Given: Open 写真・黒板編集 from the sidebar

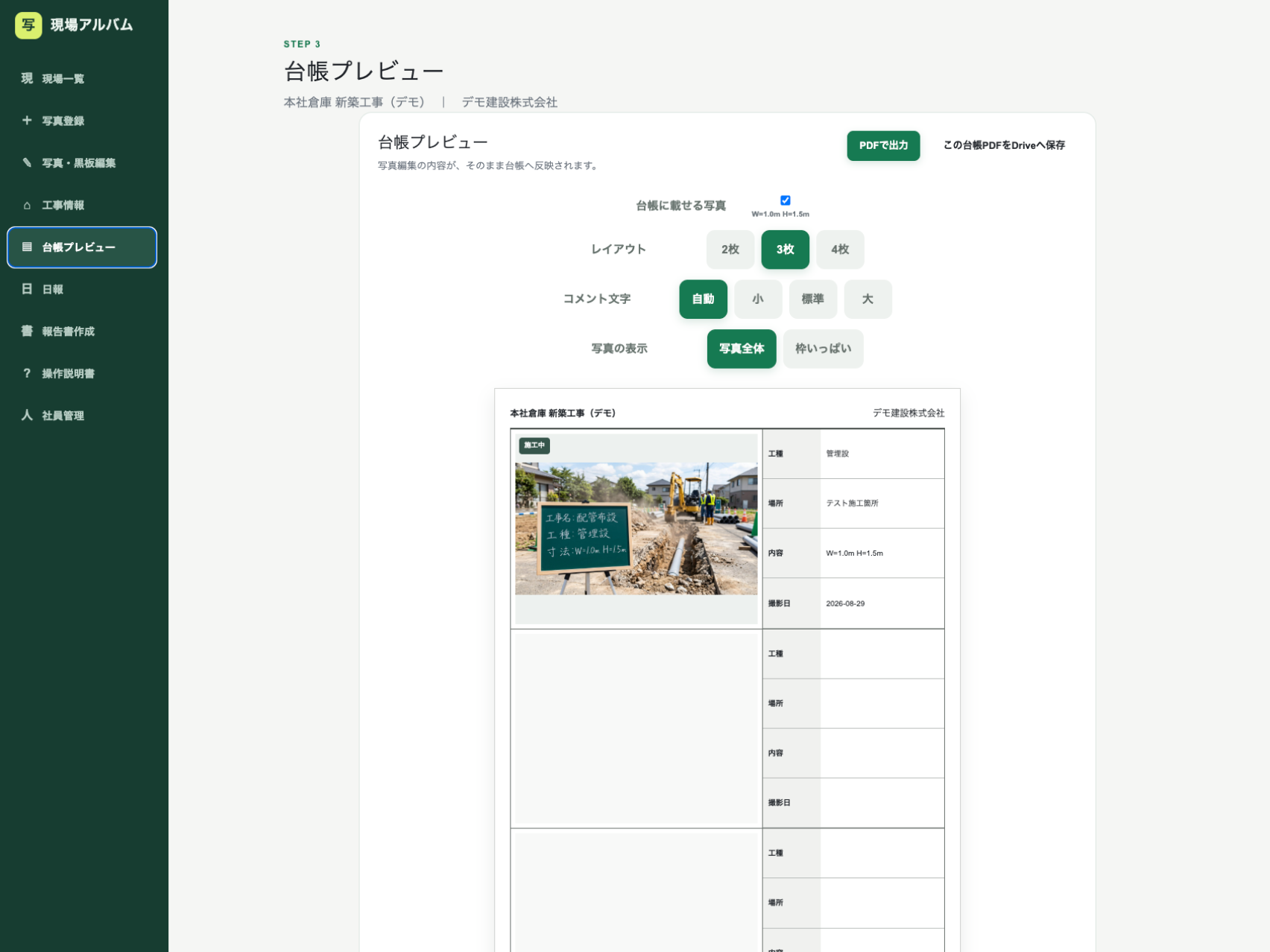Looking at the screenshot, I should point(82,162).
